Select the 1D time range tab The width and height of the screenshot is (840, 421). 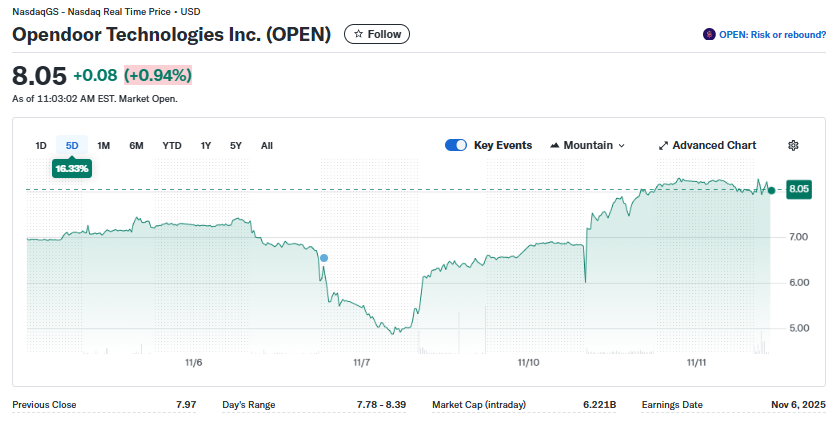(41, 145)
